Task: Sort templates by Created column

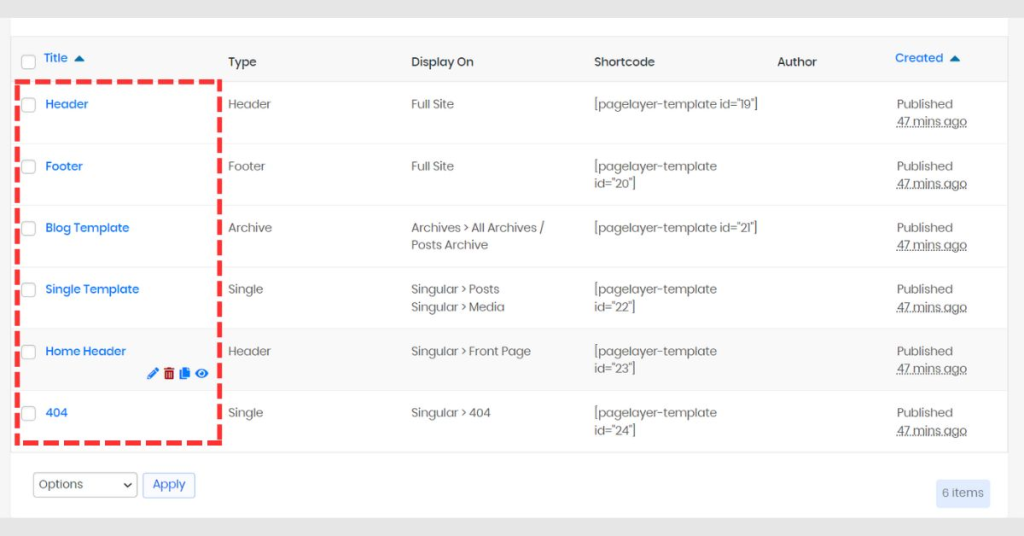Action: [919, 58]
